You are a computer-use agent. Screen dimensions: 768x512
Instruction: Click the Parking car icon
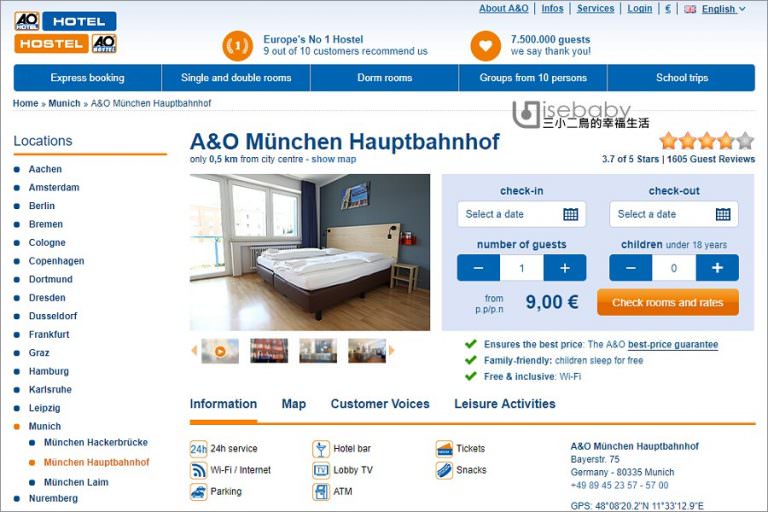coord(198,491)
